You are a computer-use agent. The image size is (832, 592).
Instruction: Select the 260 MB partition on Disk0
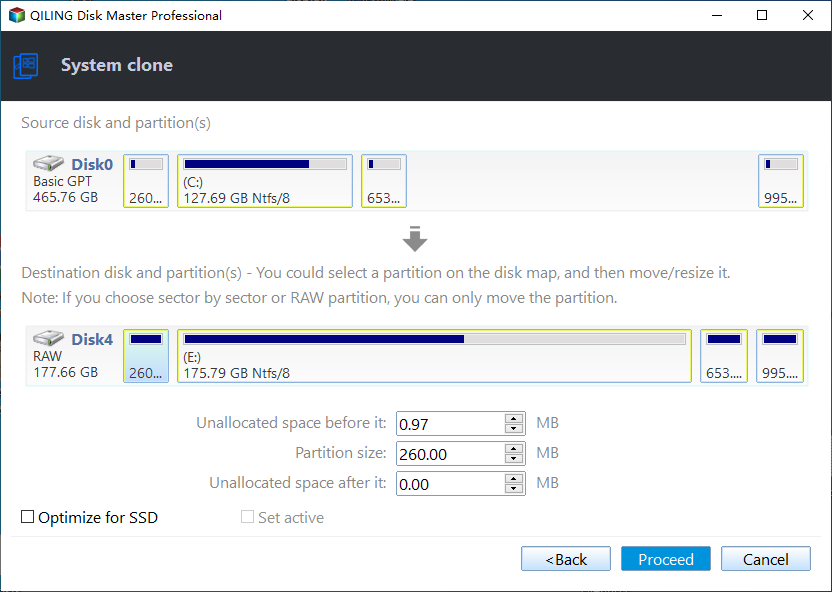(x=146, y=181)
